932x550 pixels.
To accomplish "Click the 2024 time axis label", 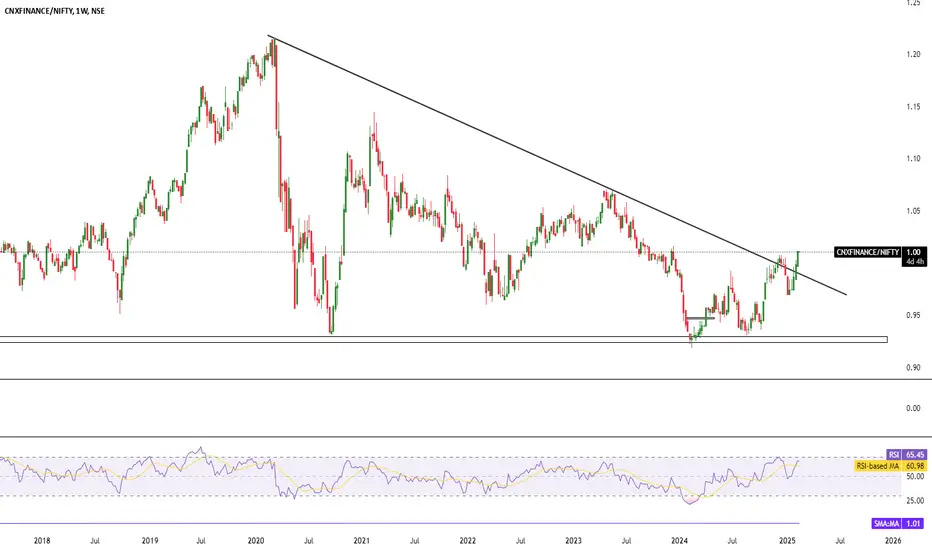I will point(679,541).
